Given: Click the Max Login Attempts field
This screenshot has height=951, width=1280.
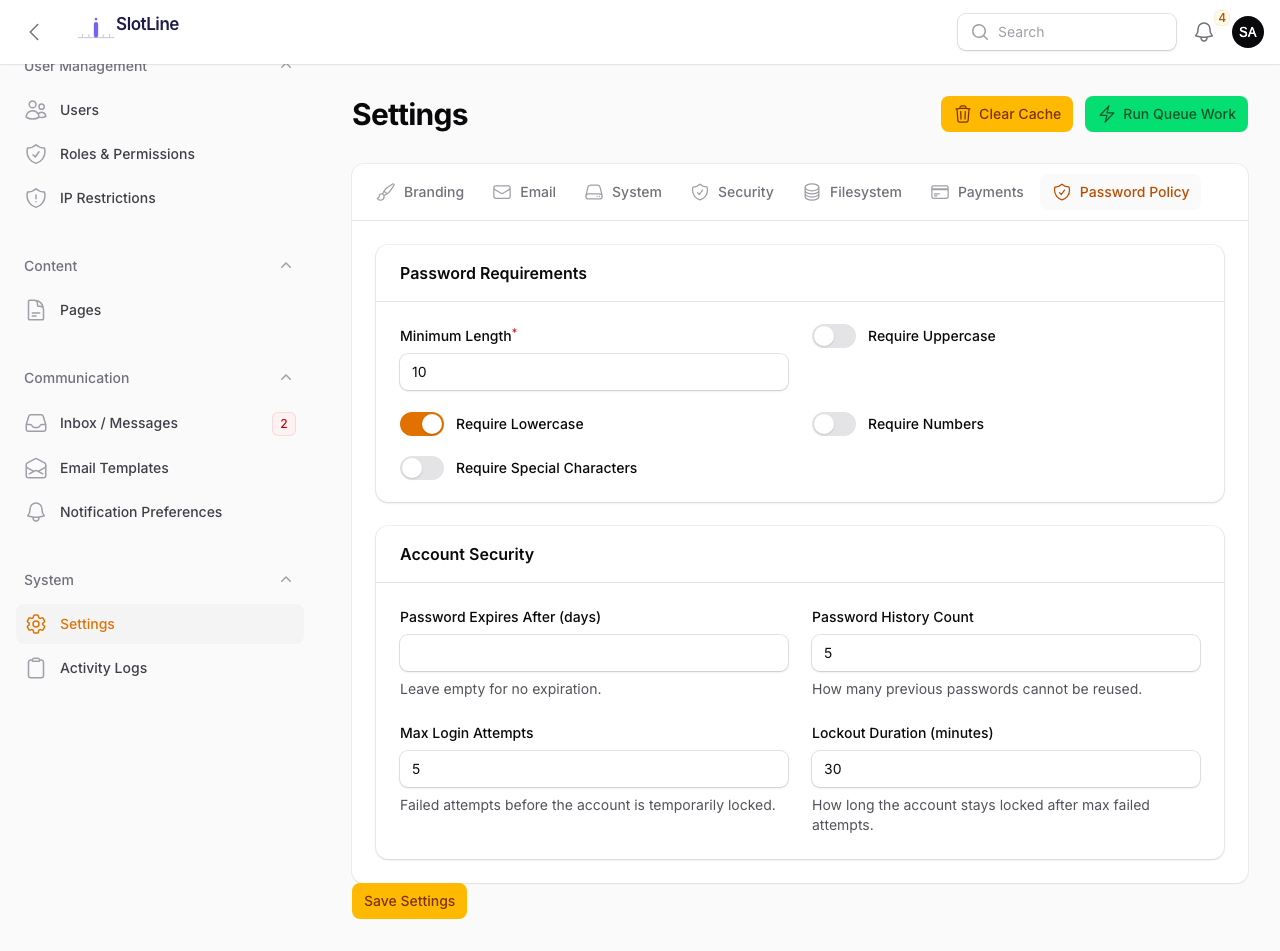Looking at the screenshot, I should pos(594,769).
